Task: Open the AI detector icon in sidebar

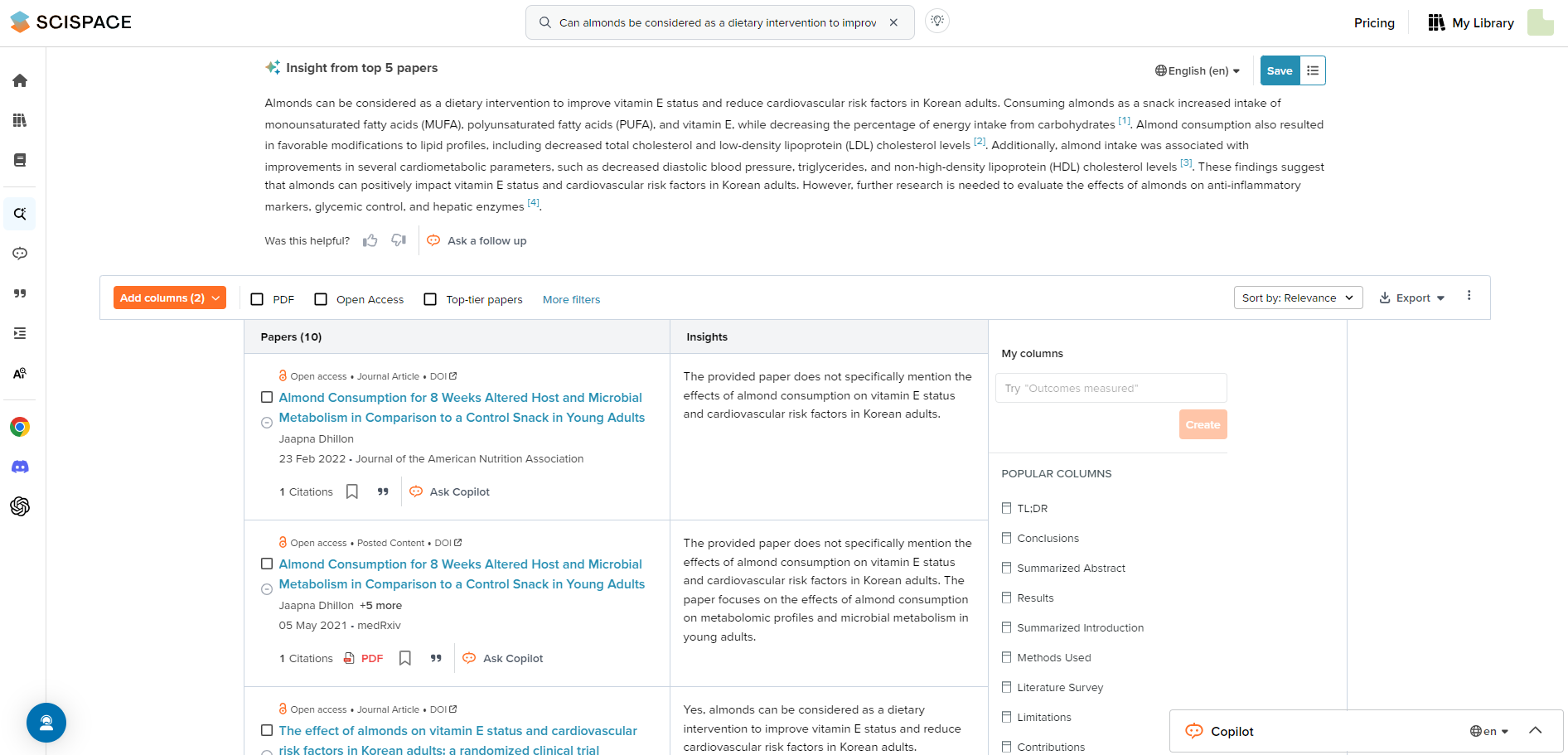Action: [20, 373]
